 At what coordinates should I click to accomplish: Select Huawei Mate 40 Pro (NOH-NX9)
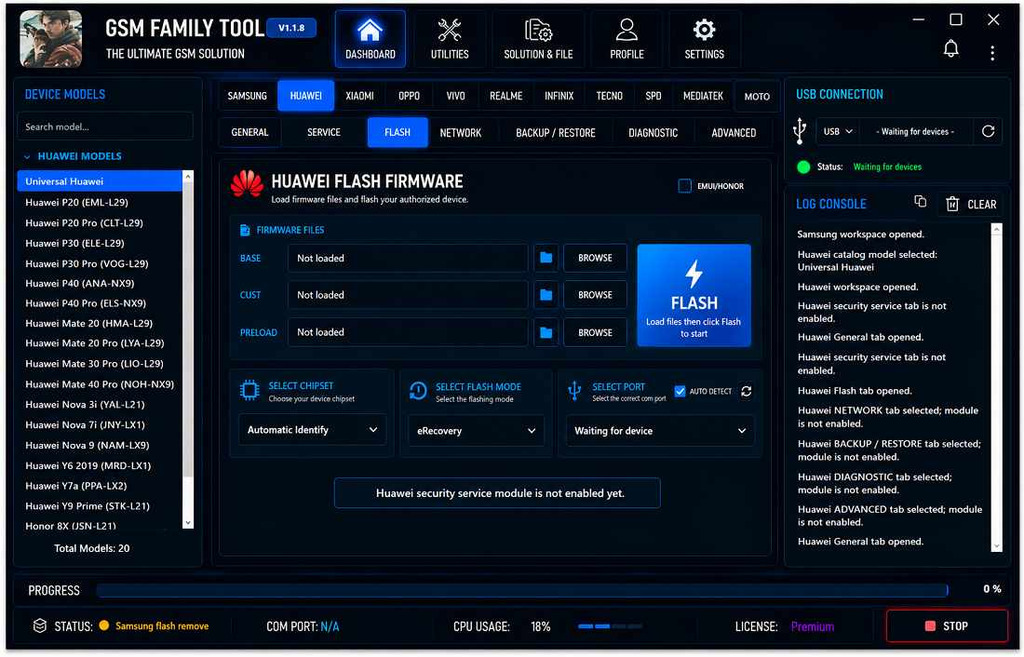(x=99, y=385)
